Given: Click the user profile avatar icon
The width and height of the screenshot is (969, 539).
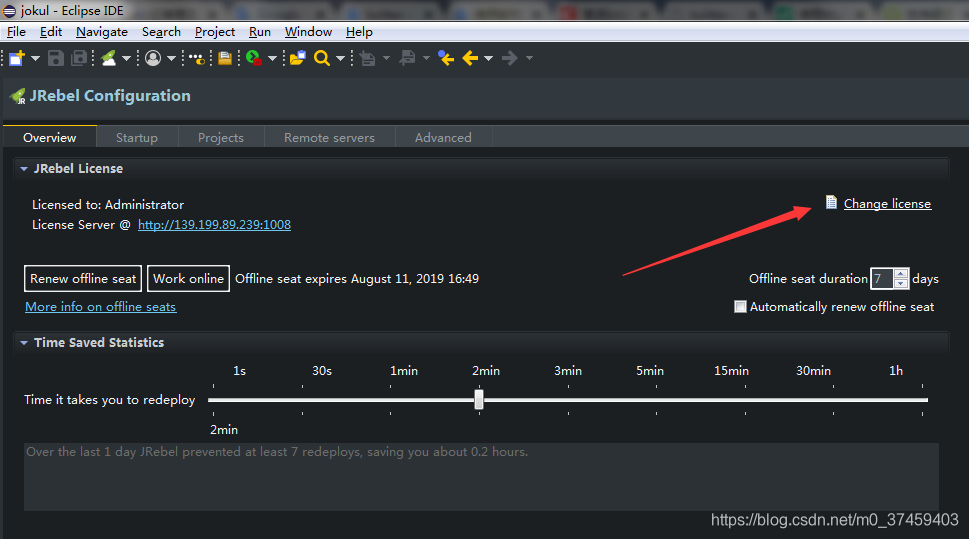Looking at the screenshot, I should click(x=153, y=58).
